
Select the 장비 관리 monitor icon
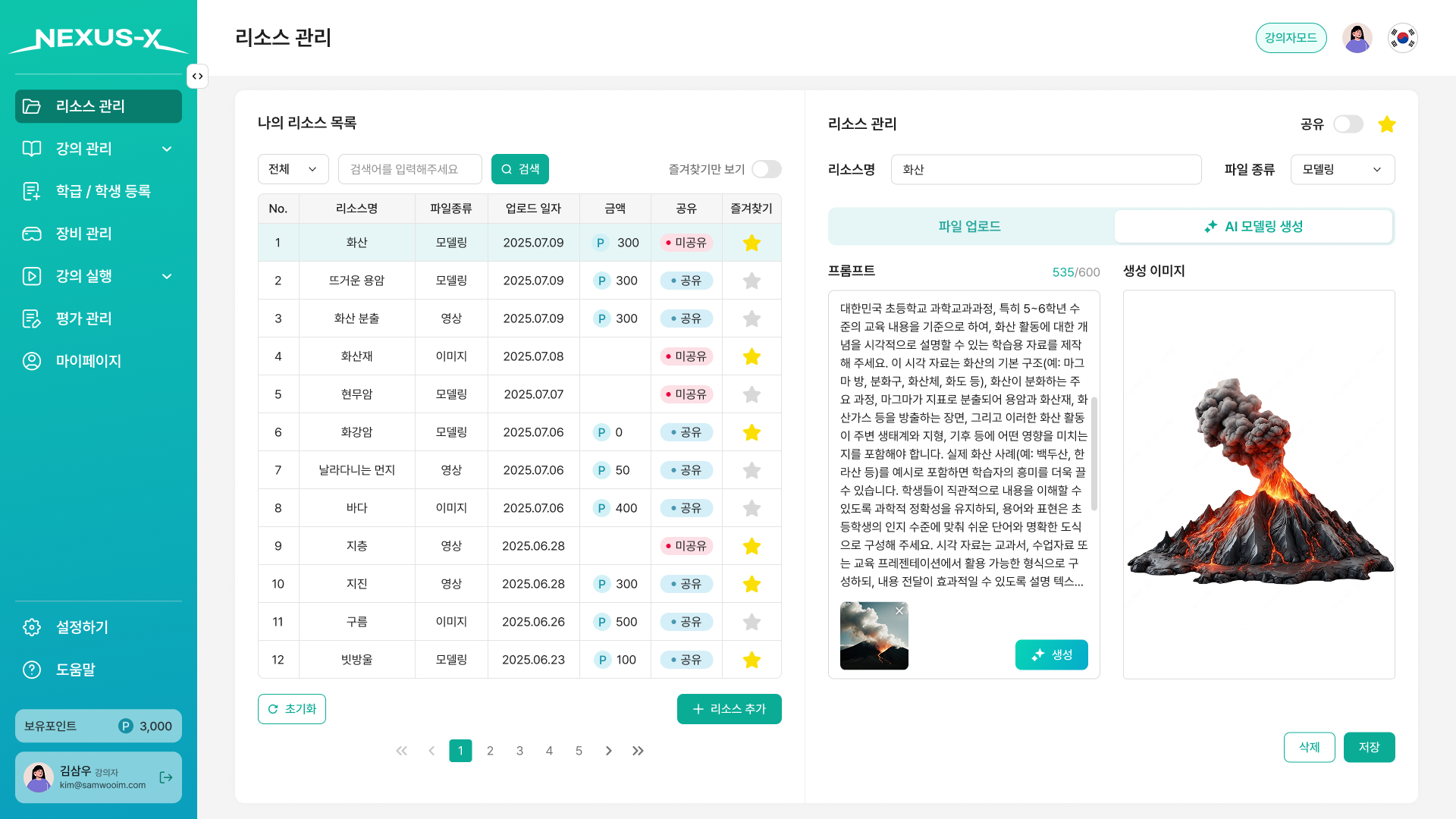click(x=32, y=234)
